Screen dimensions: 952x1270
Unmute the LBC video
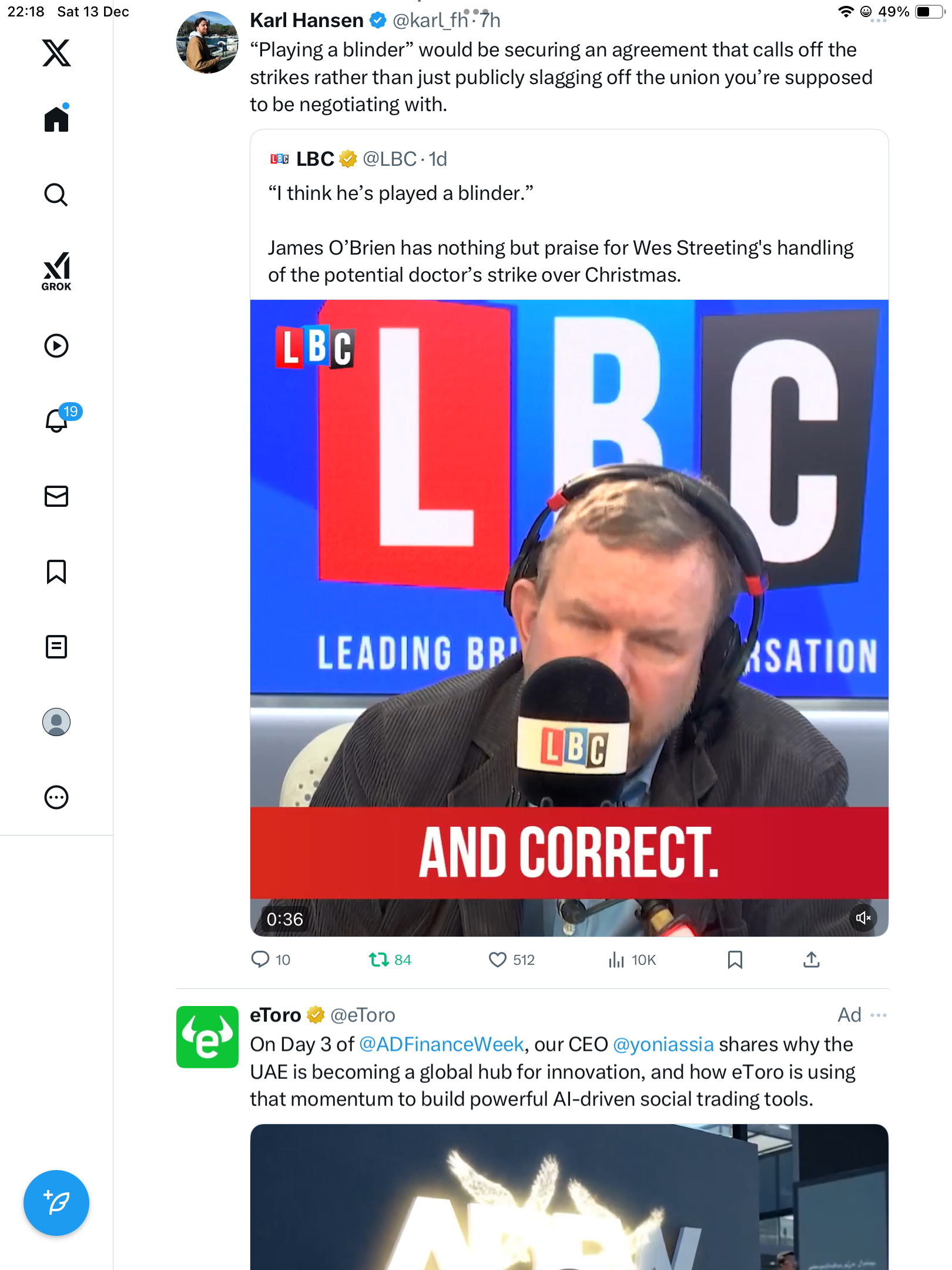pos(863,918)
